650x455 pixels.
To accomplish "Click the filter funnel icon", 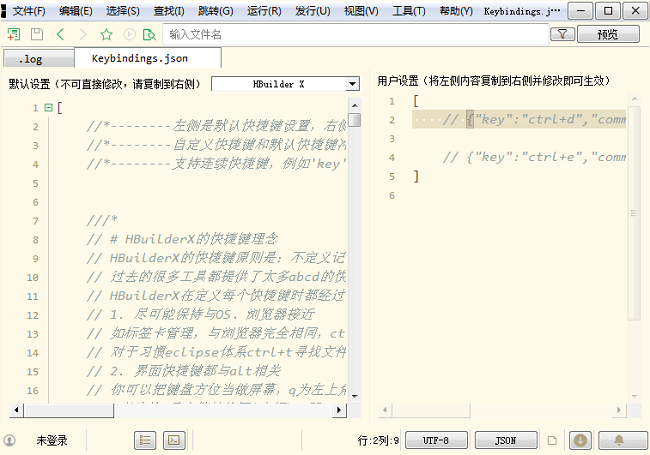I will pyautogui.click(x=563, y=34).
